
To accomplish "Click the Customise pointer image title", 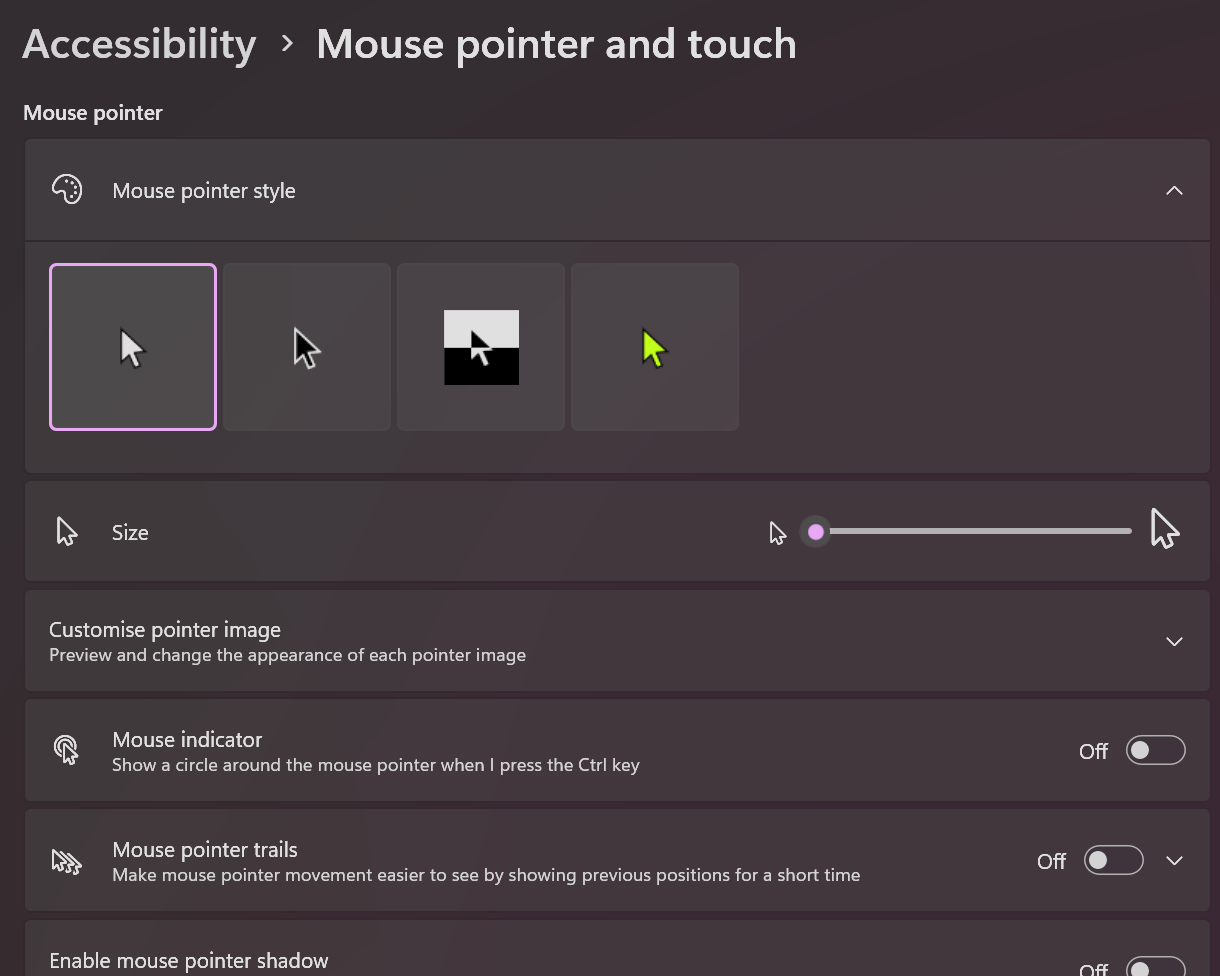I will 165,630.
